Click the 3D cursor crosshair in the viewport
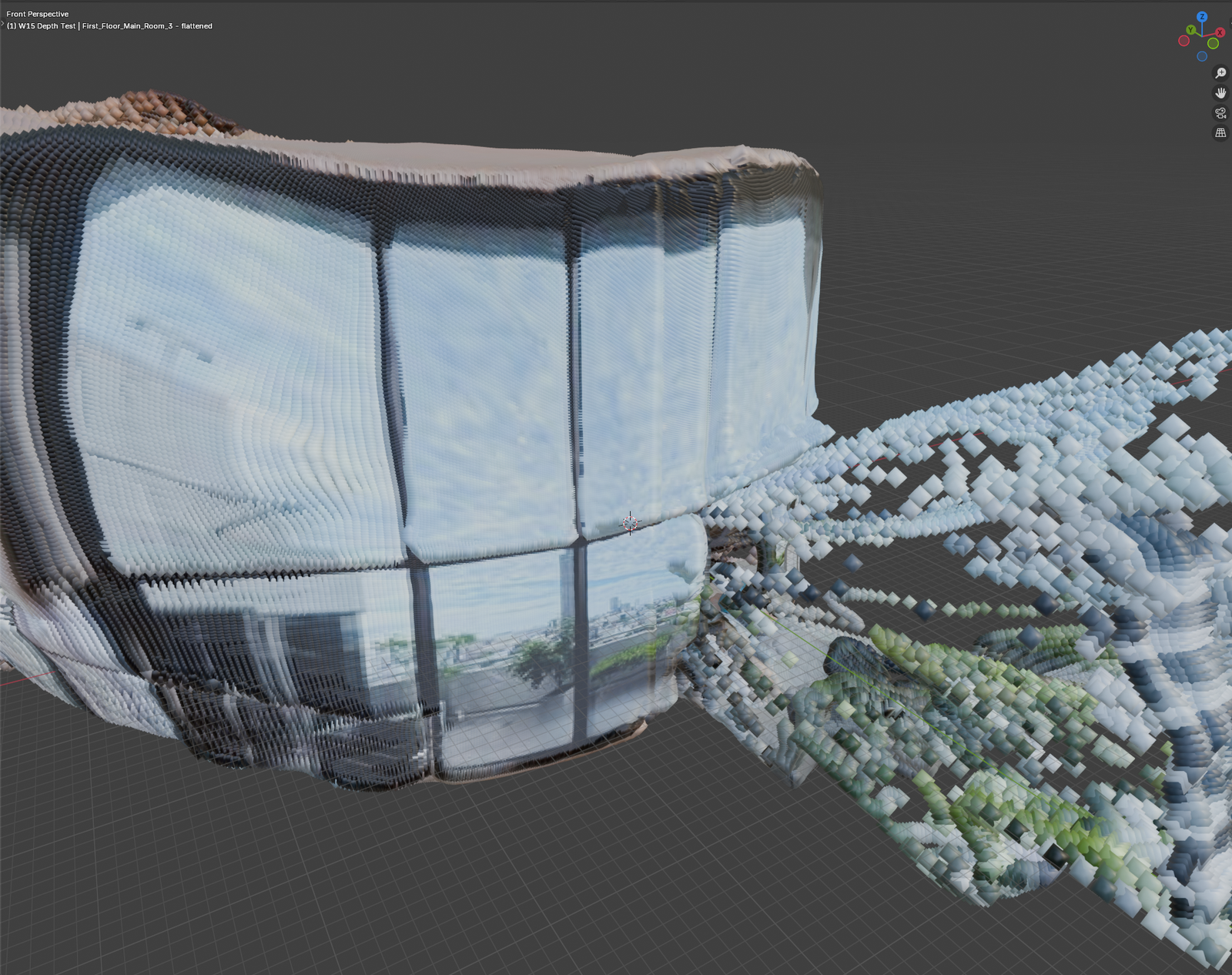1232x975 pixels. point(630,524)
